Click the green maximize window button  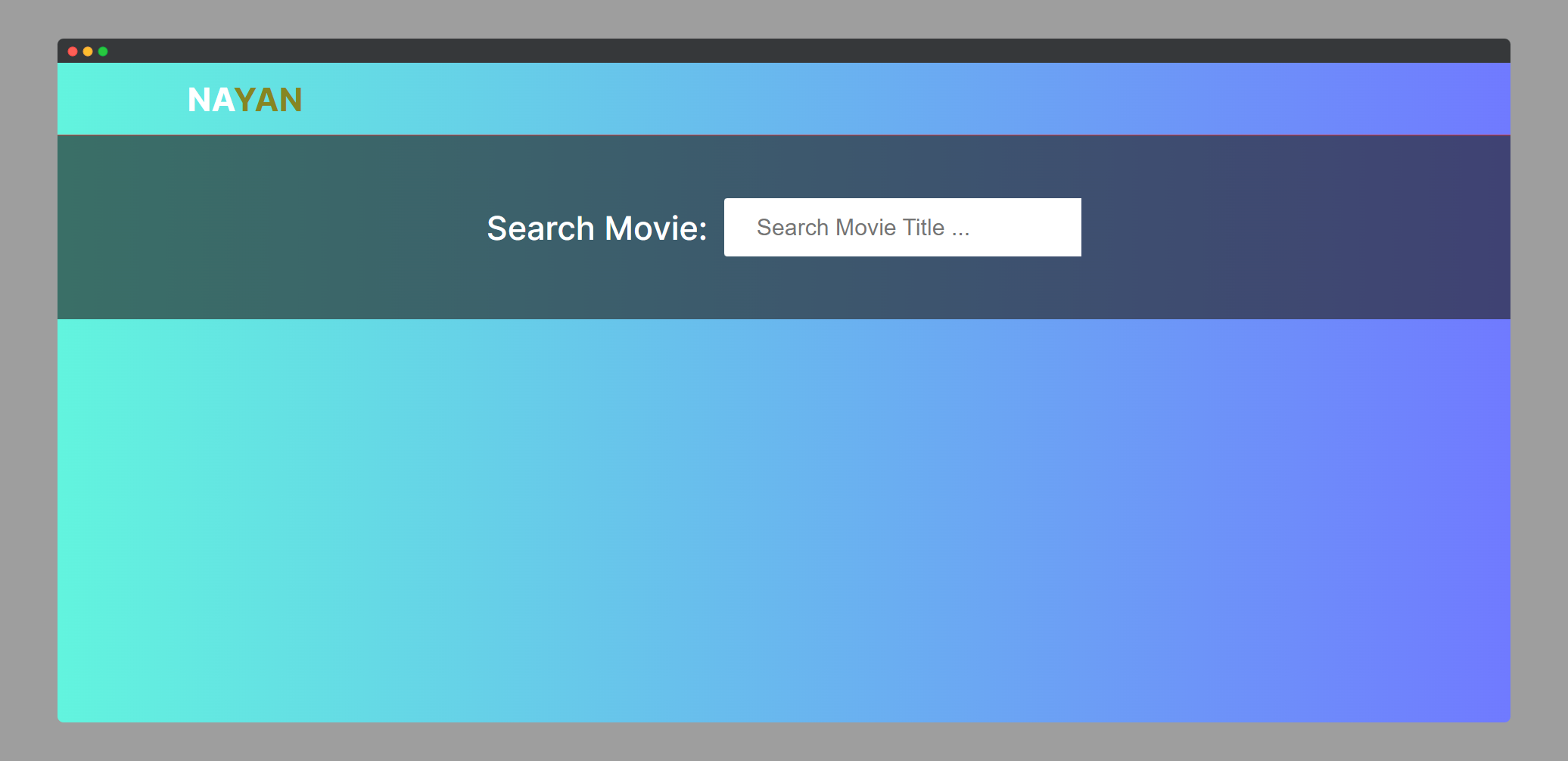coord(103,51)
